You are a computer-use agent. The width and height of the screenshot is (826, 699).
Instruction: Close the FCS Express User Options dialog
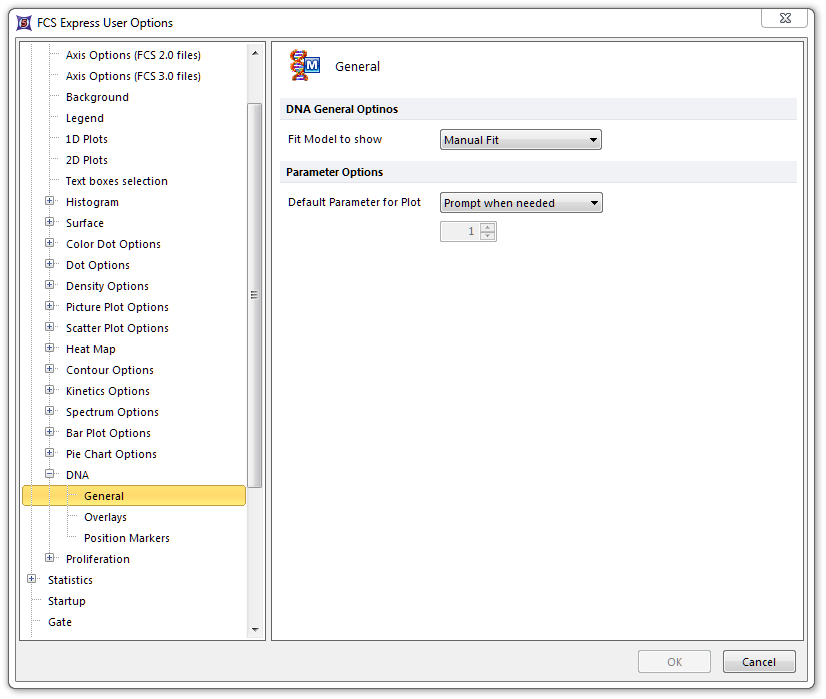785,18
